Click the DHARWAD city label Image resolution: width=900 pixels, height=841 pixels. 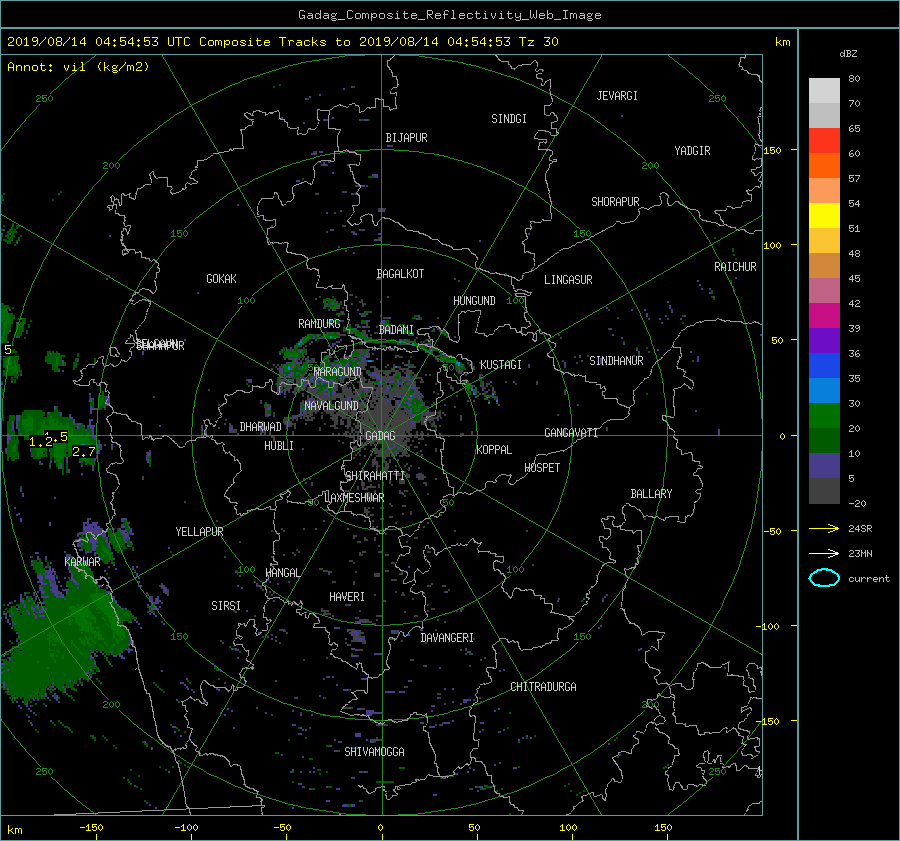pos(261,427)
